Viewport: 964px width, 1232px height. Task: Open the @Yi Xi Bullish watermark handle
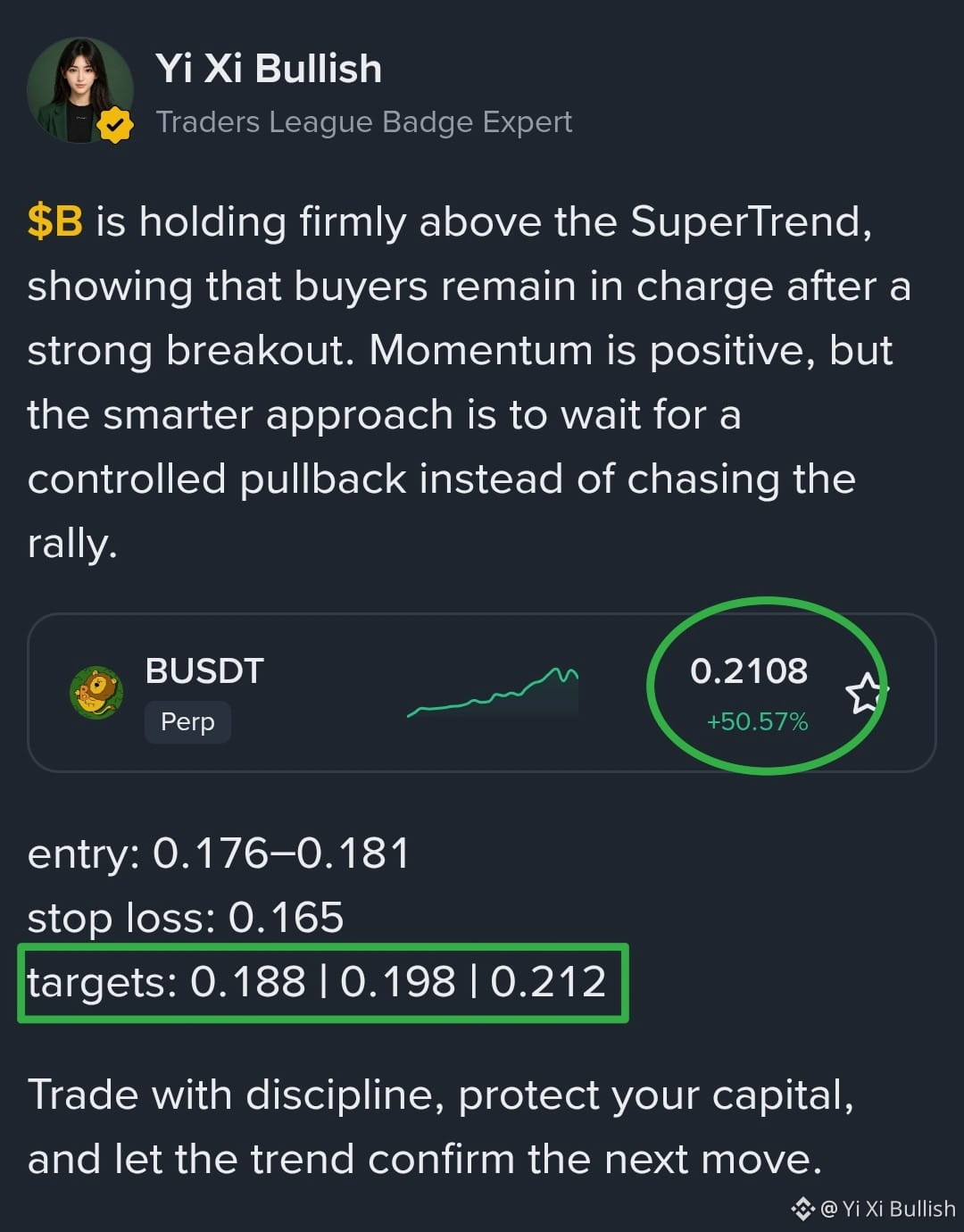click(x=888, y=1209)
